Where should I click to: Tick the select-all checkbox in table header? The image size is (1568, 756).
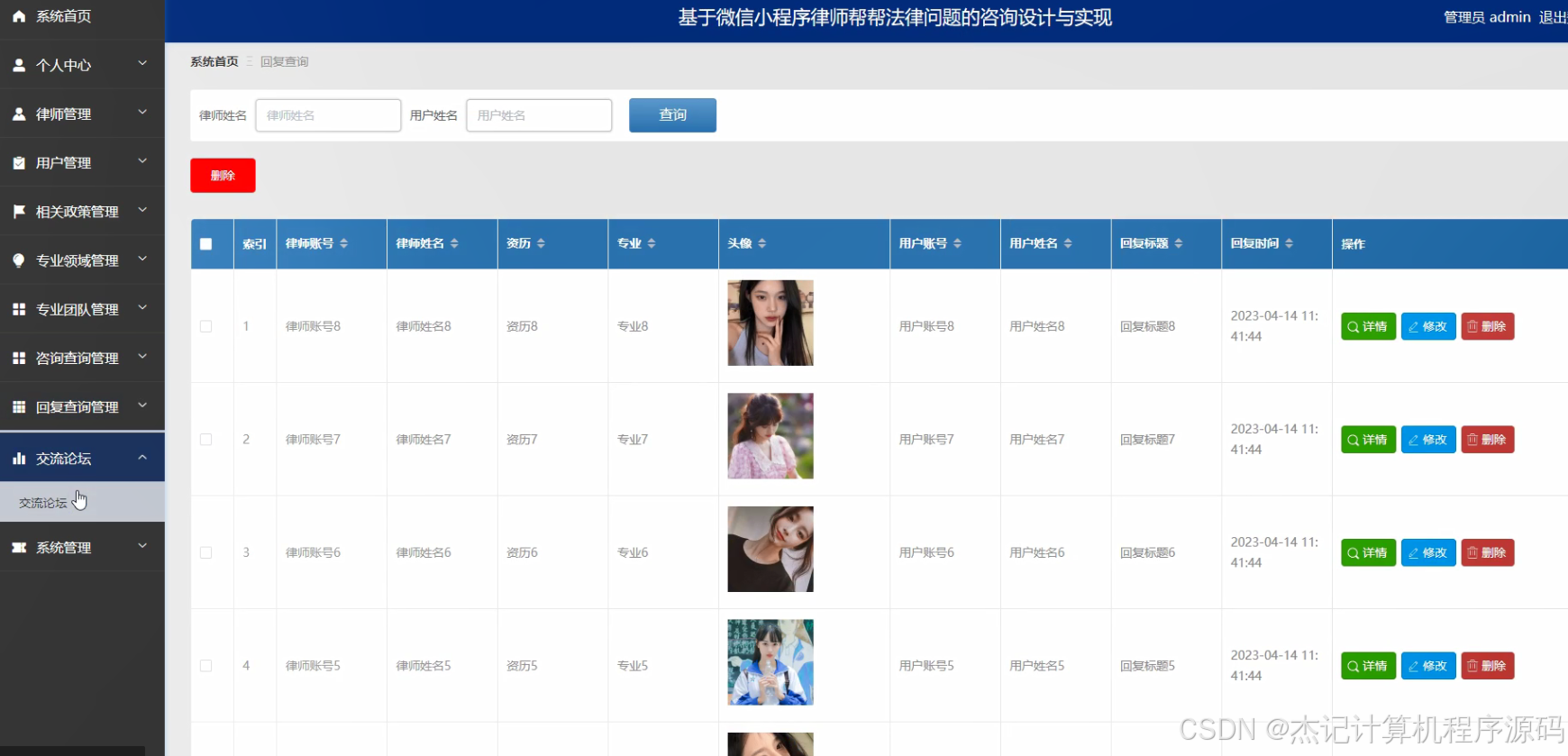coord(206,244)
